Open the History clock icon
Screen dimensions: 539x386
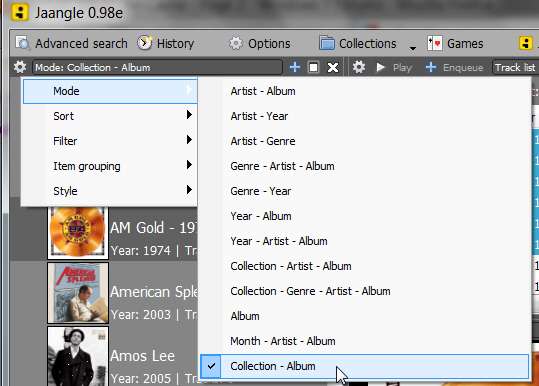(x=145, y=43)
